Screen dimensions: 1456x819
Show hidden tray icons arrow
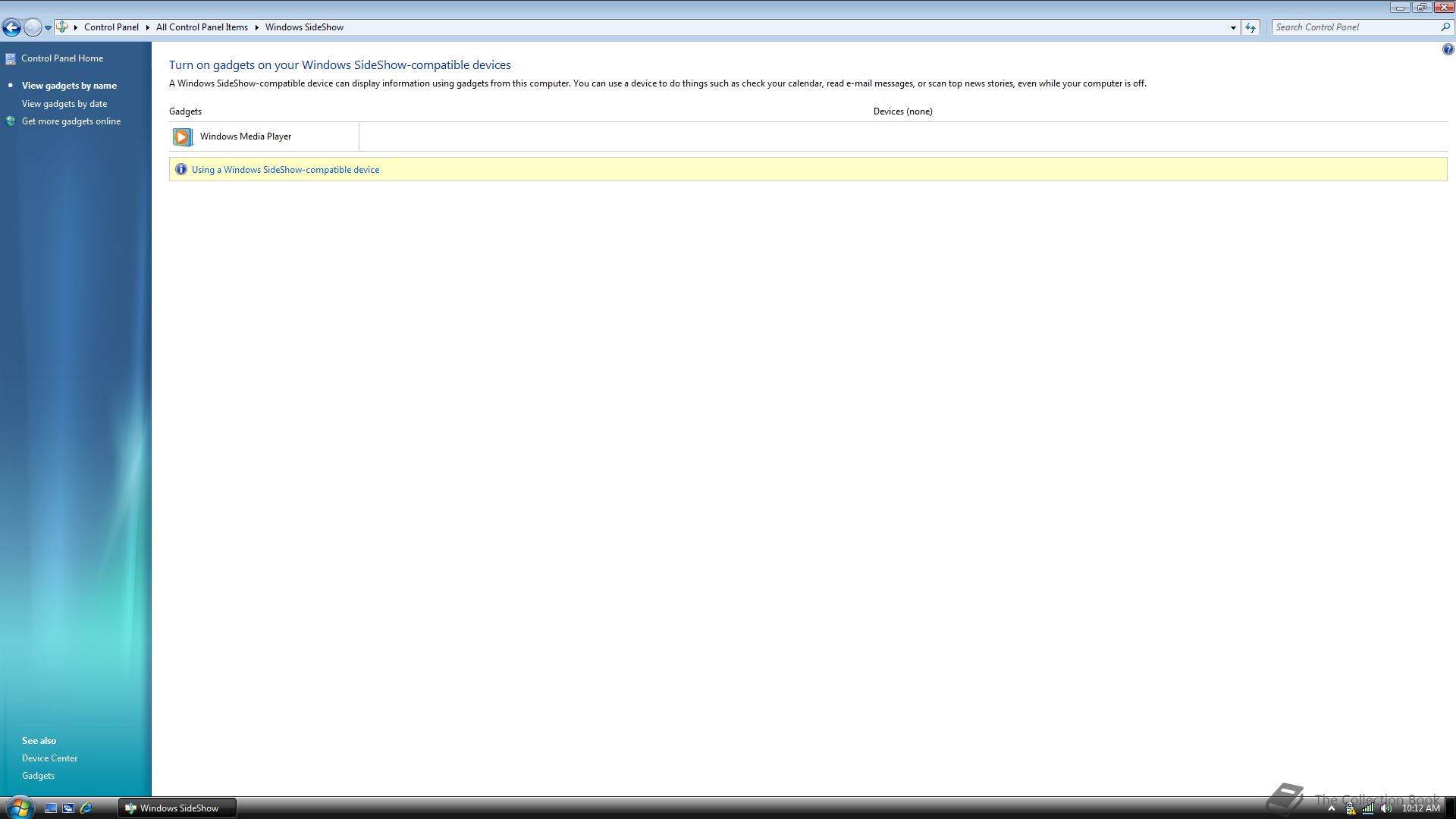pos(1331,808)
